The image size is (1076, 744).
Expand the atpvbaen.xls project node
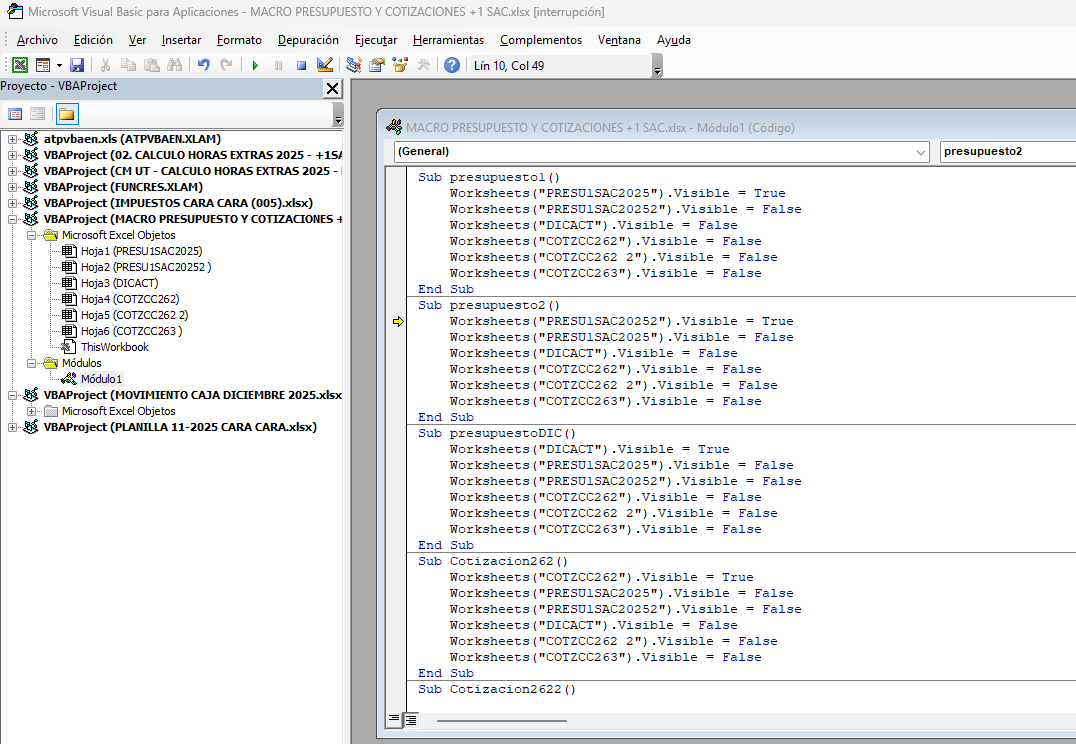12,139
